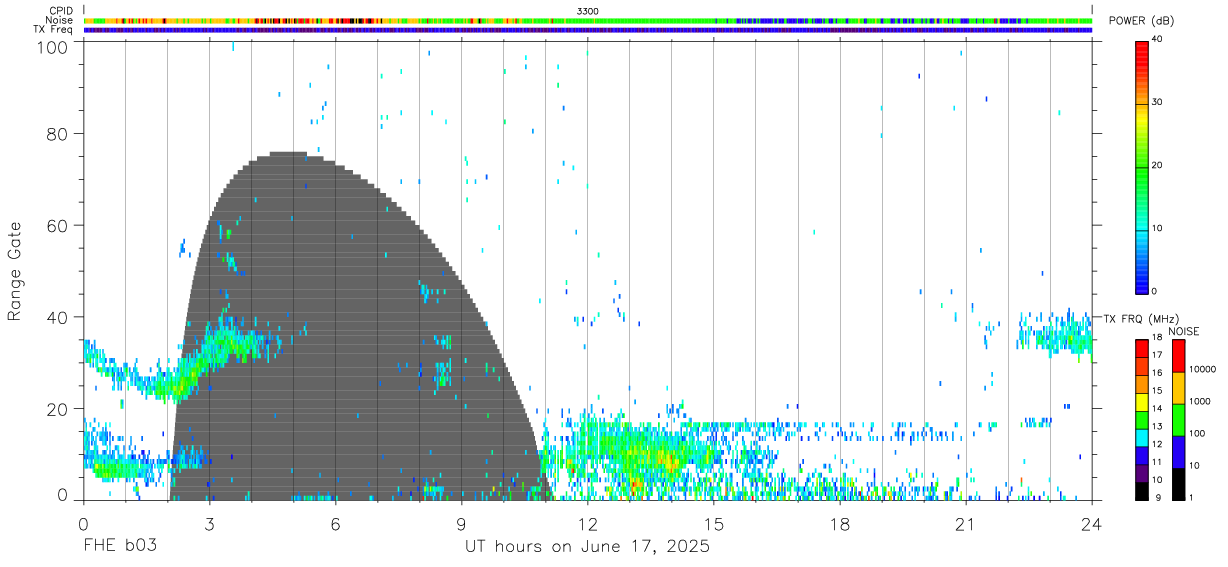Click the Noise color strip above the plot
The height and width of the screenshot is (567, 1228).
[x=588, y=20]
